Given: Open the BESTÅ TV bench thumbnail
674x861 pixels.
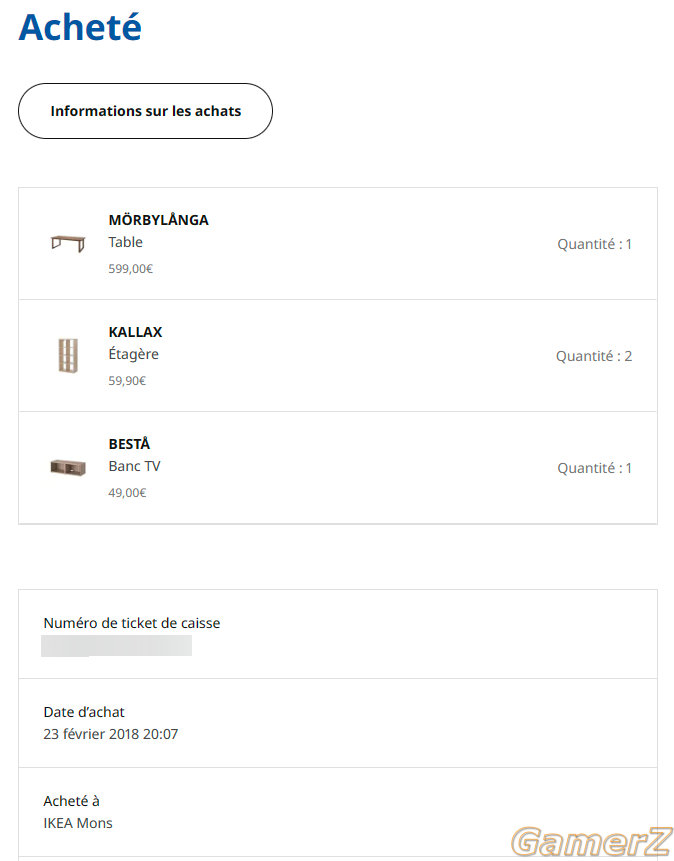Looking at the screenshot, I should click(x=68, y=468).
